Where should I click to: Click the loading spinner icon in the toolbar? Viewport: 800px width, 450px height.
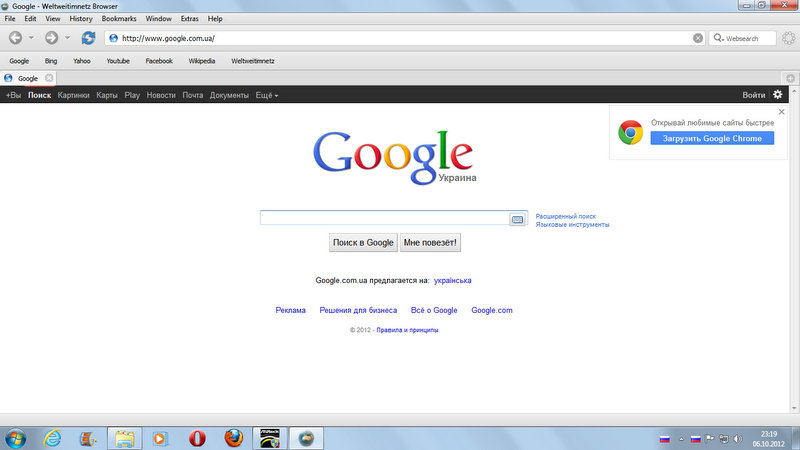pyautogui.click(x=789, y=38)
